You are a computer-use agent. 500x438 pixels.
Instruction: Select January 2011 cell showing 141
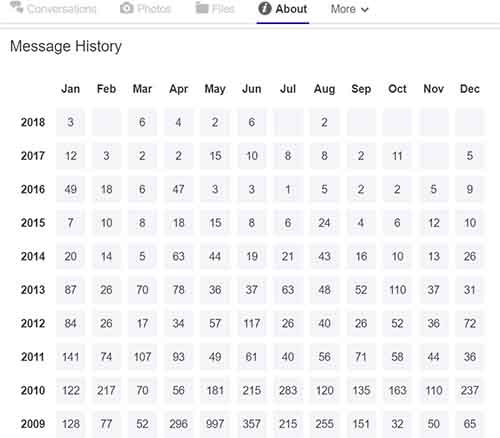71,357
